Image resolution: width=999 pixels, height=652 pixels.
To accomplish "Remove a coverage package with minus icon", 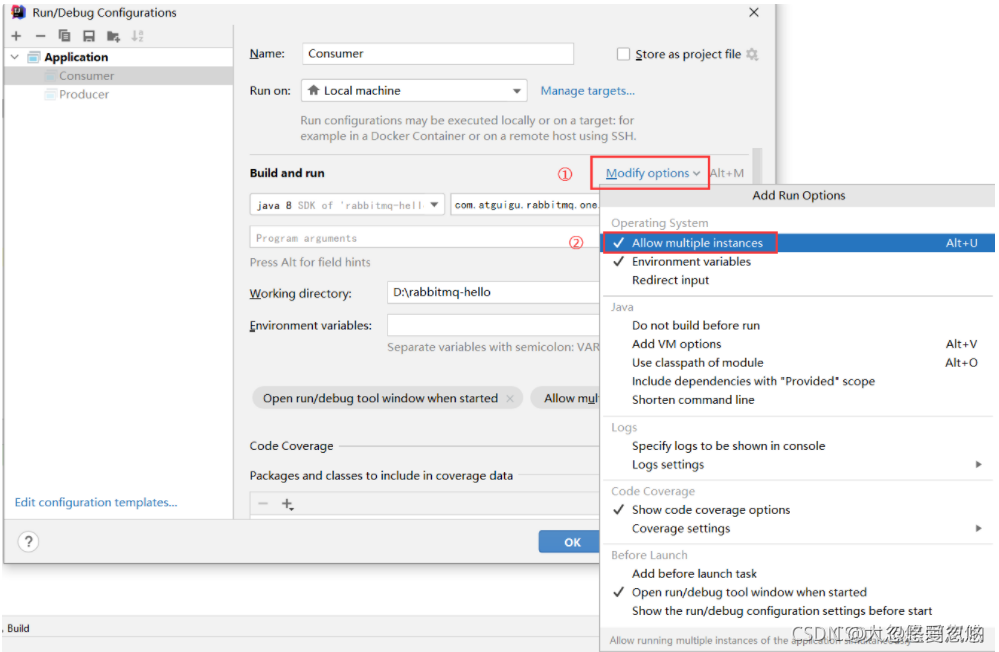I will pos(262,504).
